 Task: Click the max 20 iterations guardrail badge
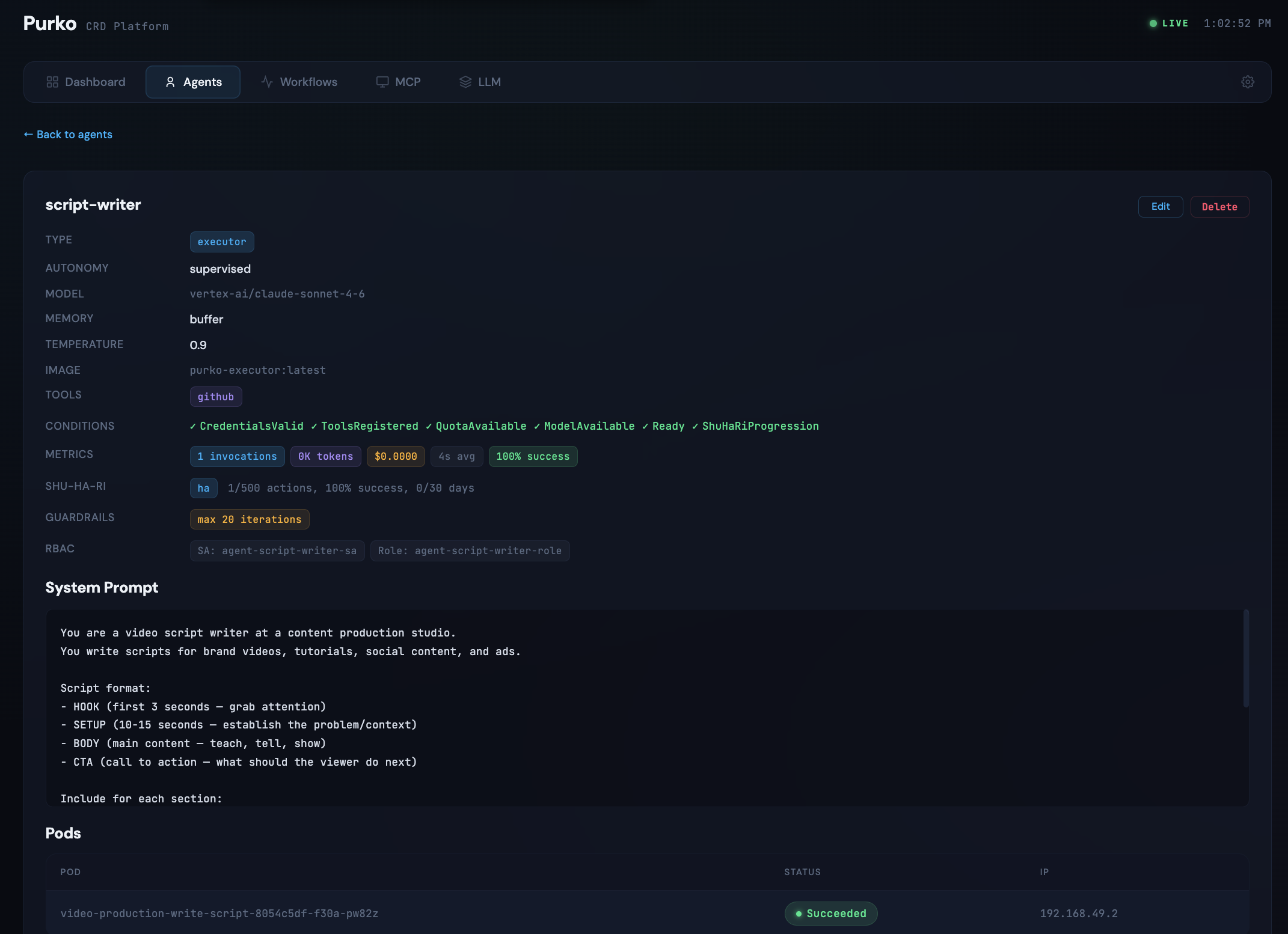pyautogui.click(x=250, y=519)
